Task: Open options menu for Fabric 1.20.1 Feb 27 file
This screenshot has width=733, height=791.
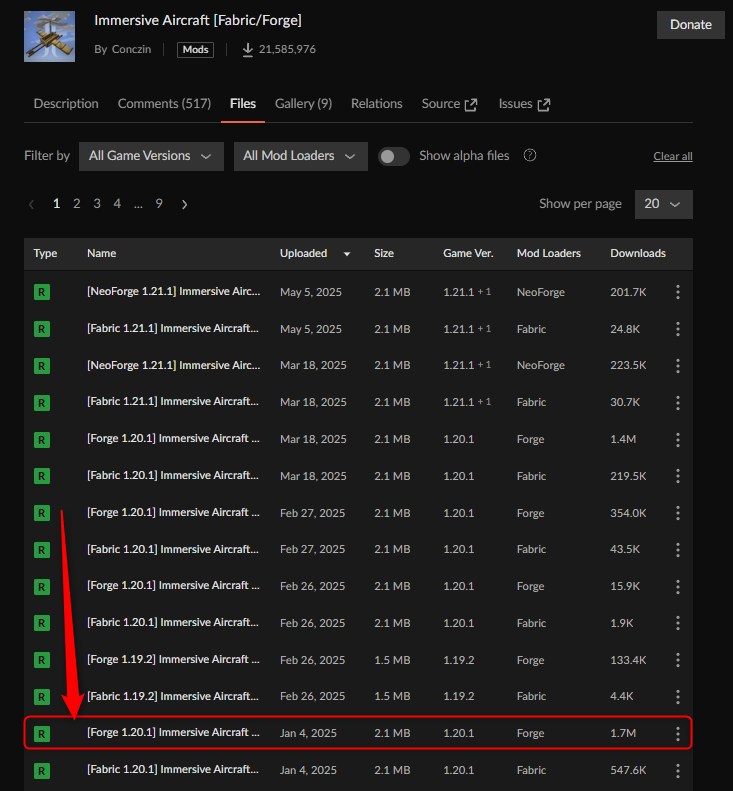Action: (x=678, y=549)
